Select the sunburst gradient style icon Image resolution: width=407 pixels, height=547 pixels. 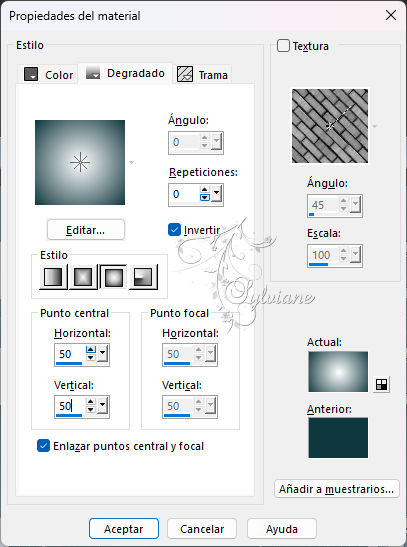click(x=113, y=277)
